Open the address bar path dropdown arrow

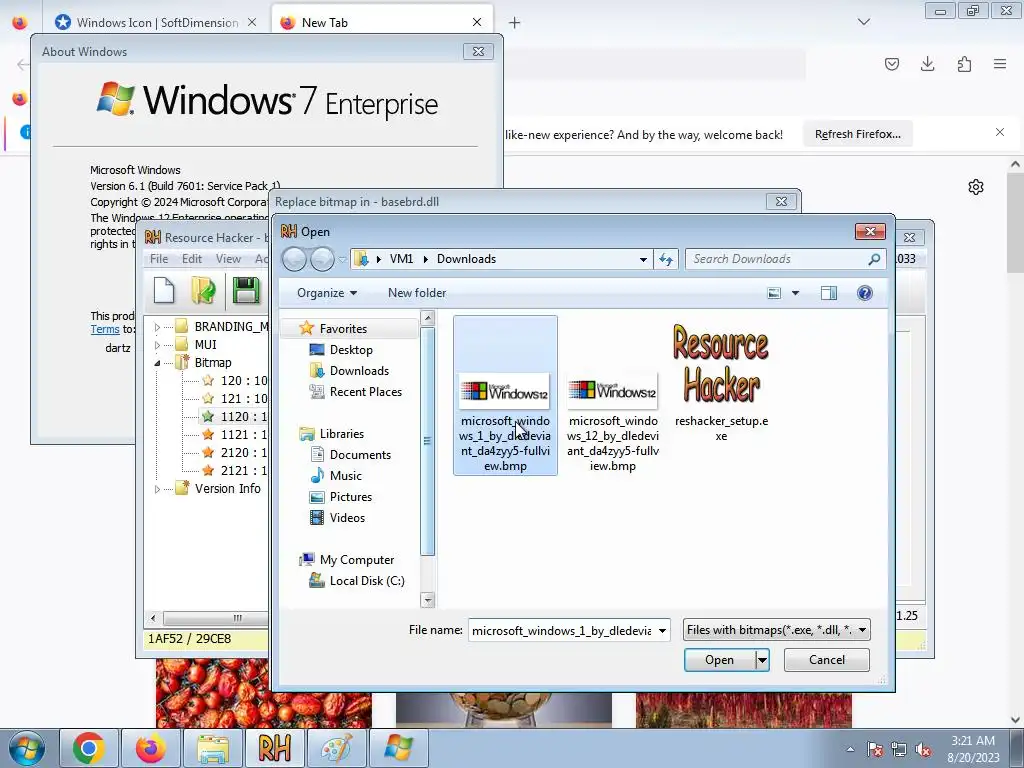click(x=643, y=259)
